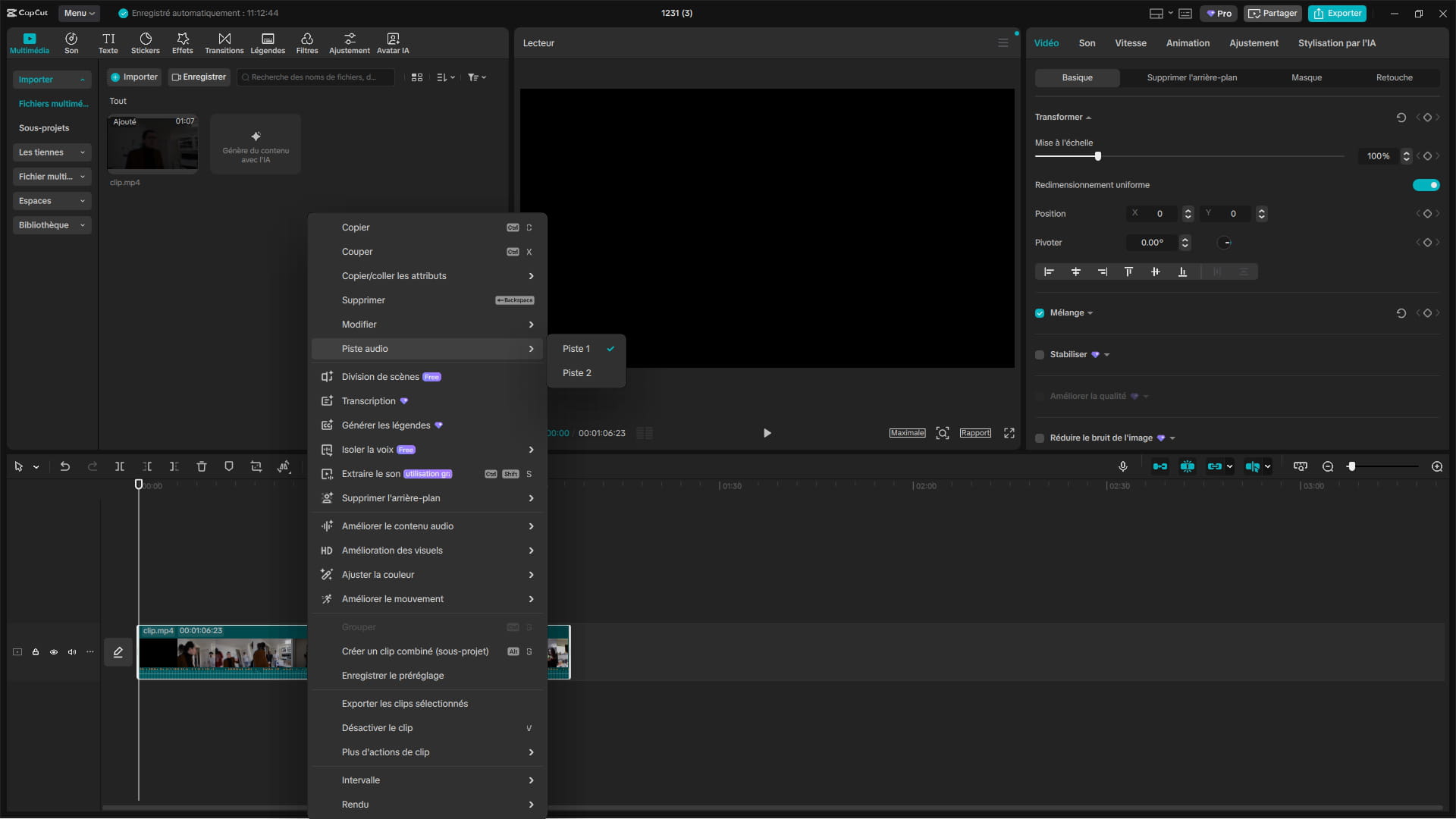This screenshot has height=819, width=1456.
Task: Click the undo arrow in timeline toolbar
Action: pos(65,466)
